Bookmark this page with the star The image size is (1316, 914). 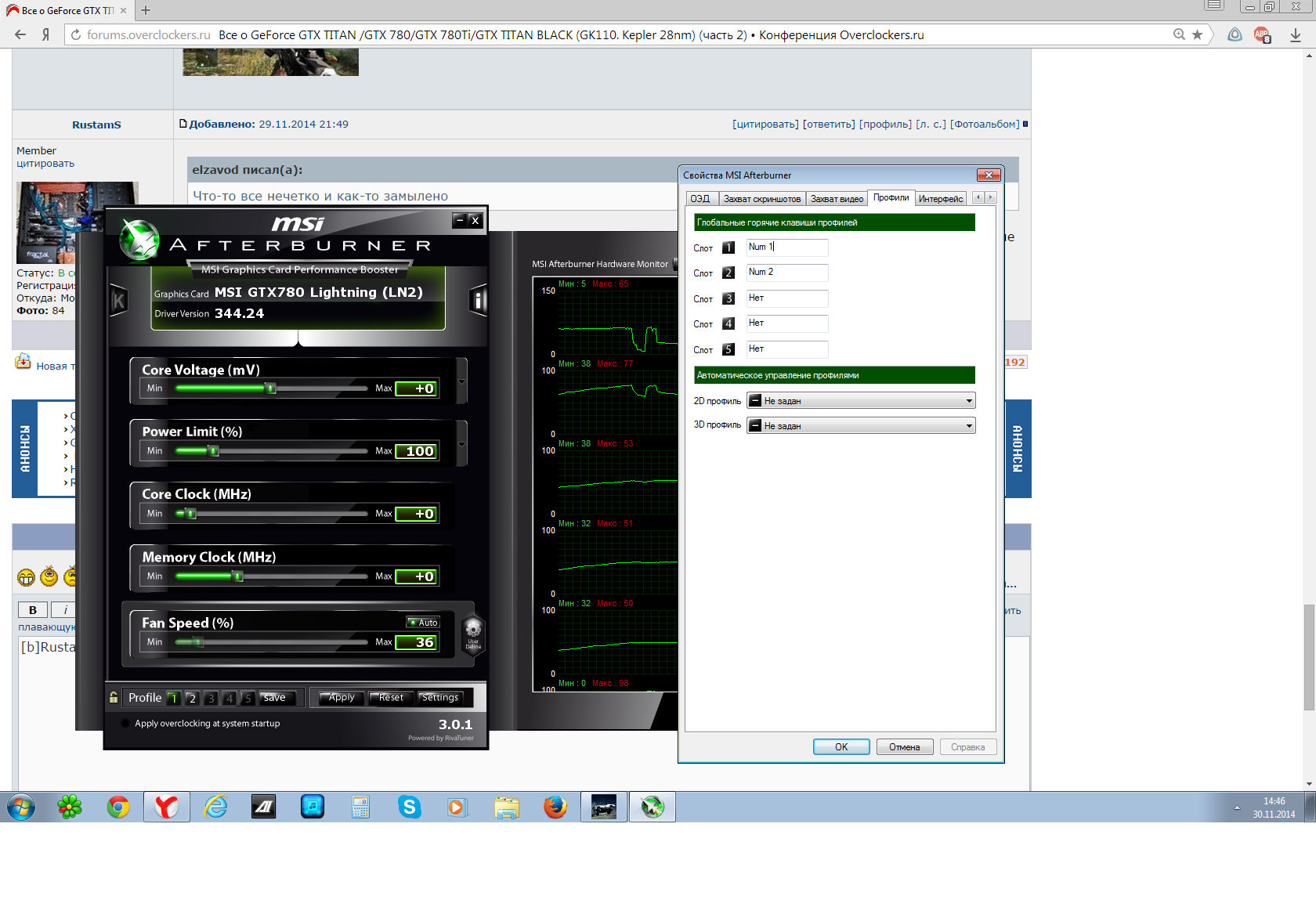pos(1197,34)
